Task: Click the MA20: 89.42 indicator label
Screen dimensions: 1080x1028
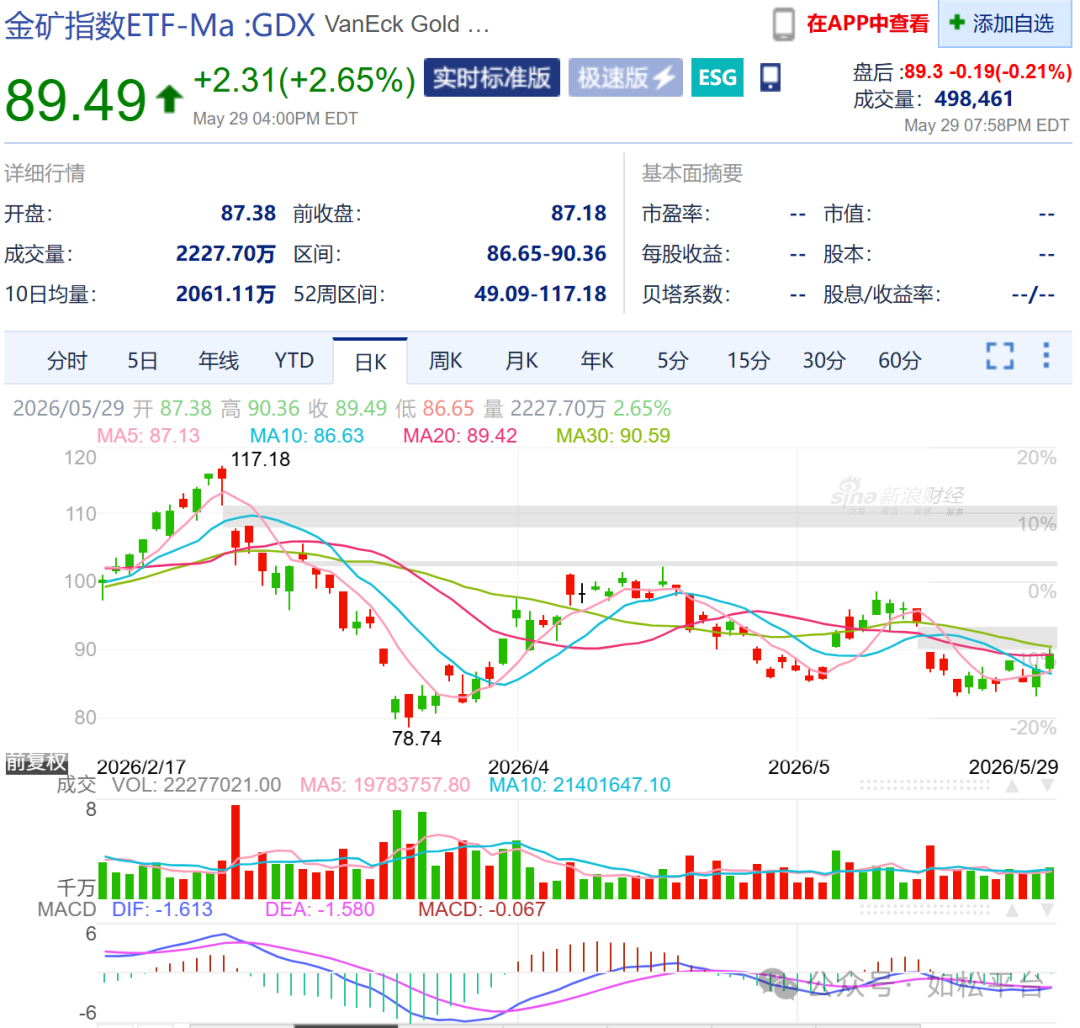Action: 459,436
